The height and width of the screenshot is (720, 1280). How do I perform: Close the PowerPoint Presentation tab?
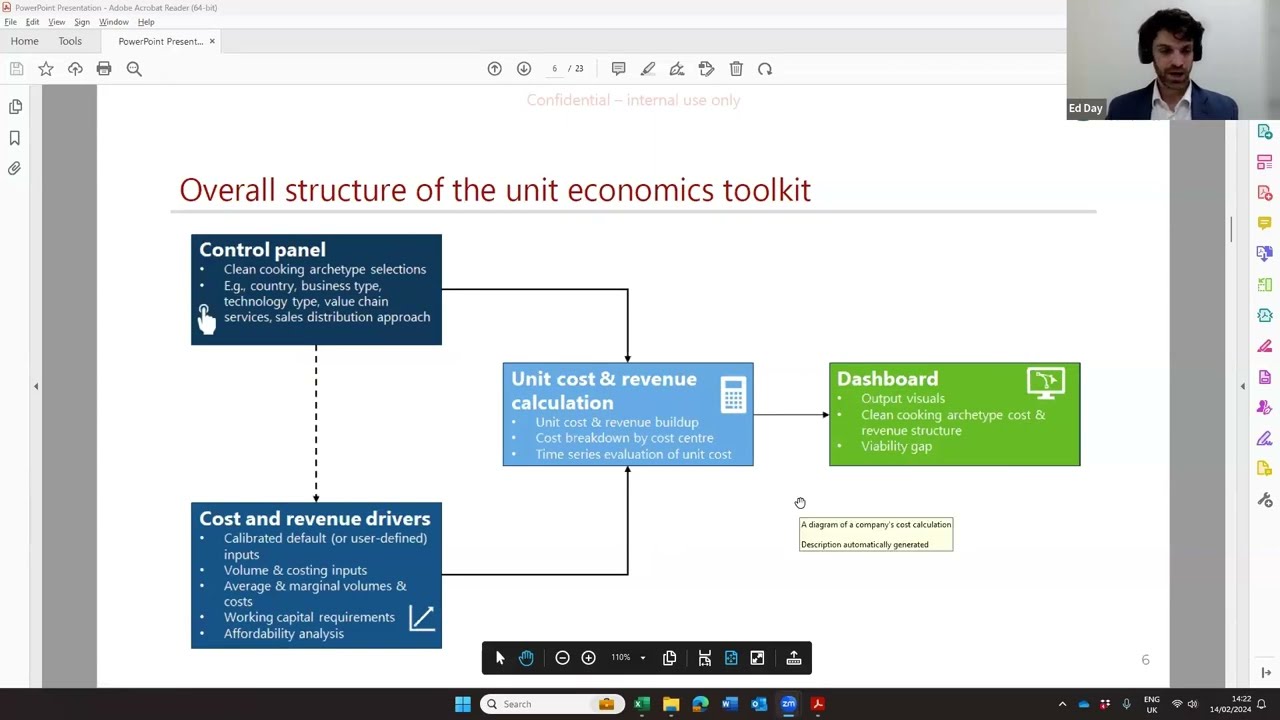coord(212,41)
